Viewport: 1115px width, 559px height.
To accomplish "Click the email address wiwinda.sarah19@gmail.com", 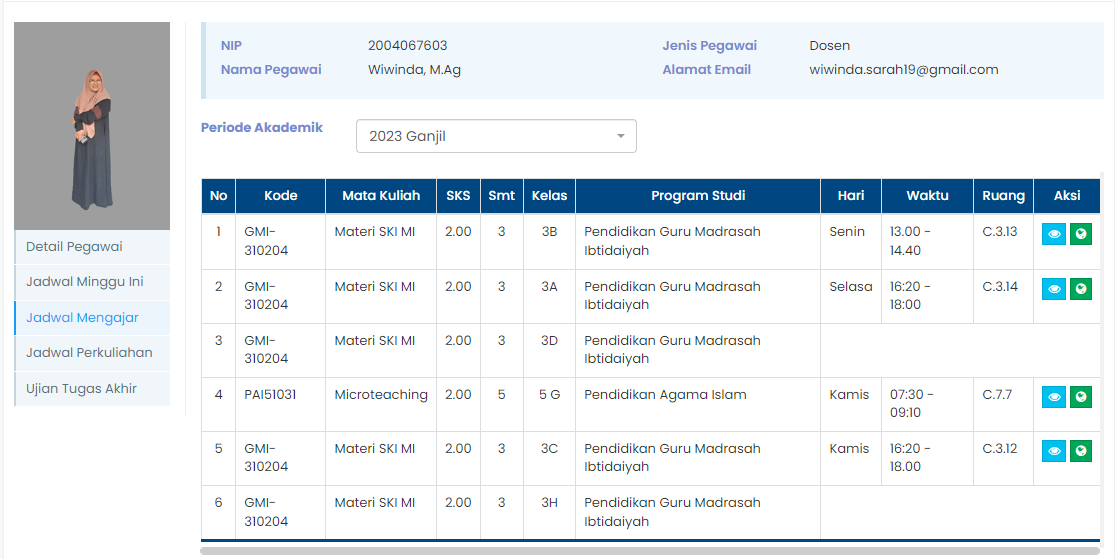I will tap(904, 70).
